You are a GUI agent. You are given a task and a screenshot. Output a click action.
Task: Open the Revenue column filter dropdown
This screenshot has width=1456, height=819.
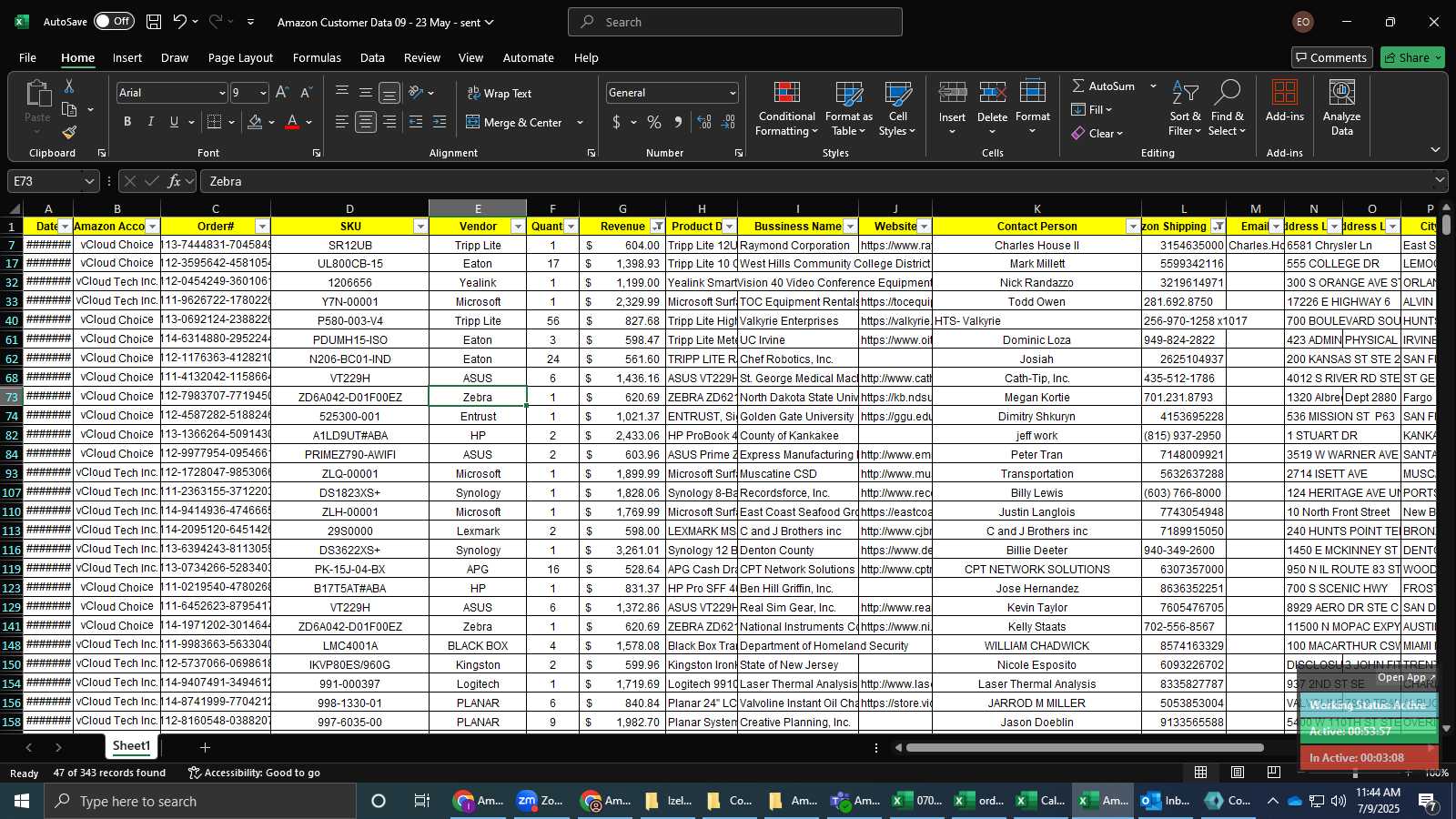point(657,227)
